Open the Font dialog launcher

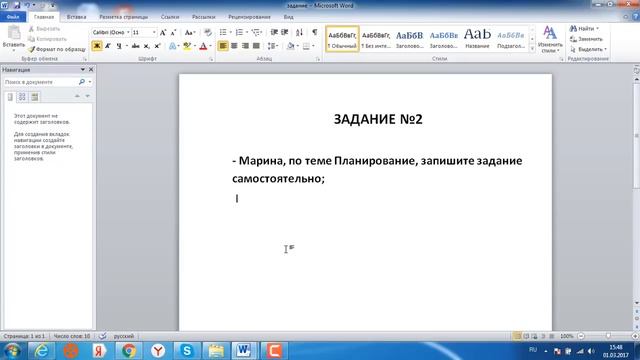211,60
